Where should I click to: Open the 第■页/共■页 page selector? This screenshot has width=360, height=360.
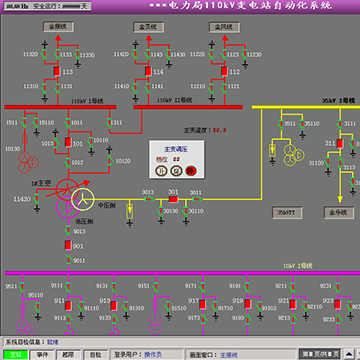[320, 354]
